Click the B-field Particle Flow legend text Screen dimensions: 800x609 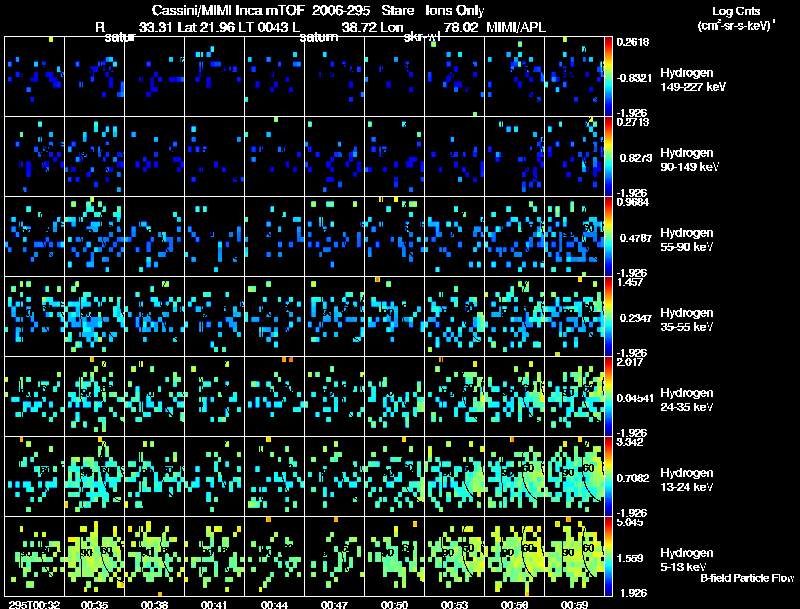[746, 578]
